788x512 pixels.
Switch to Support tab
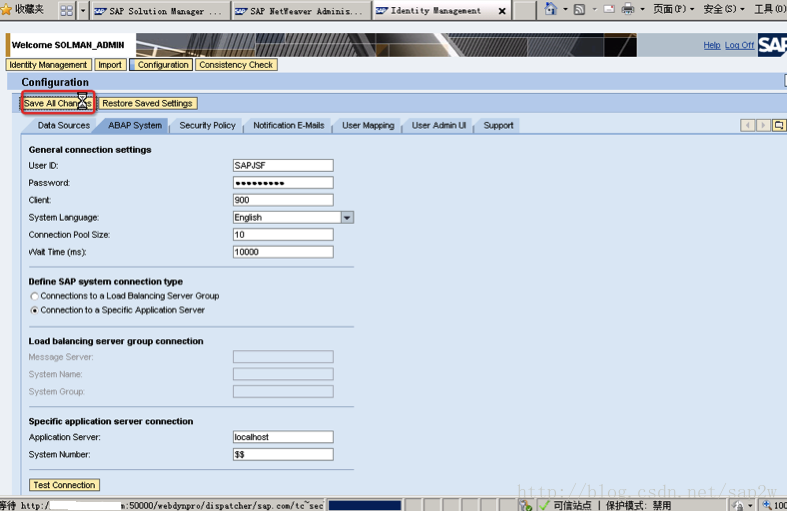pos(498,126)
